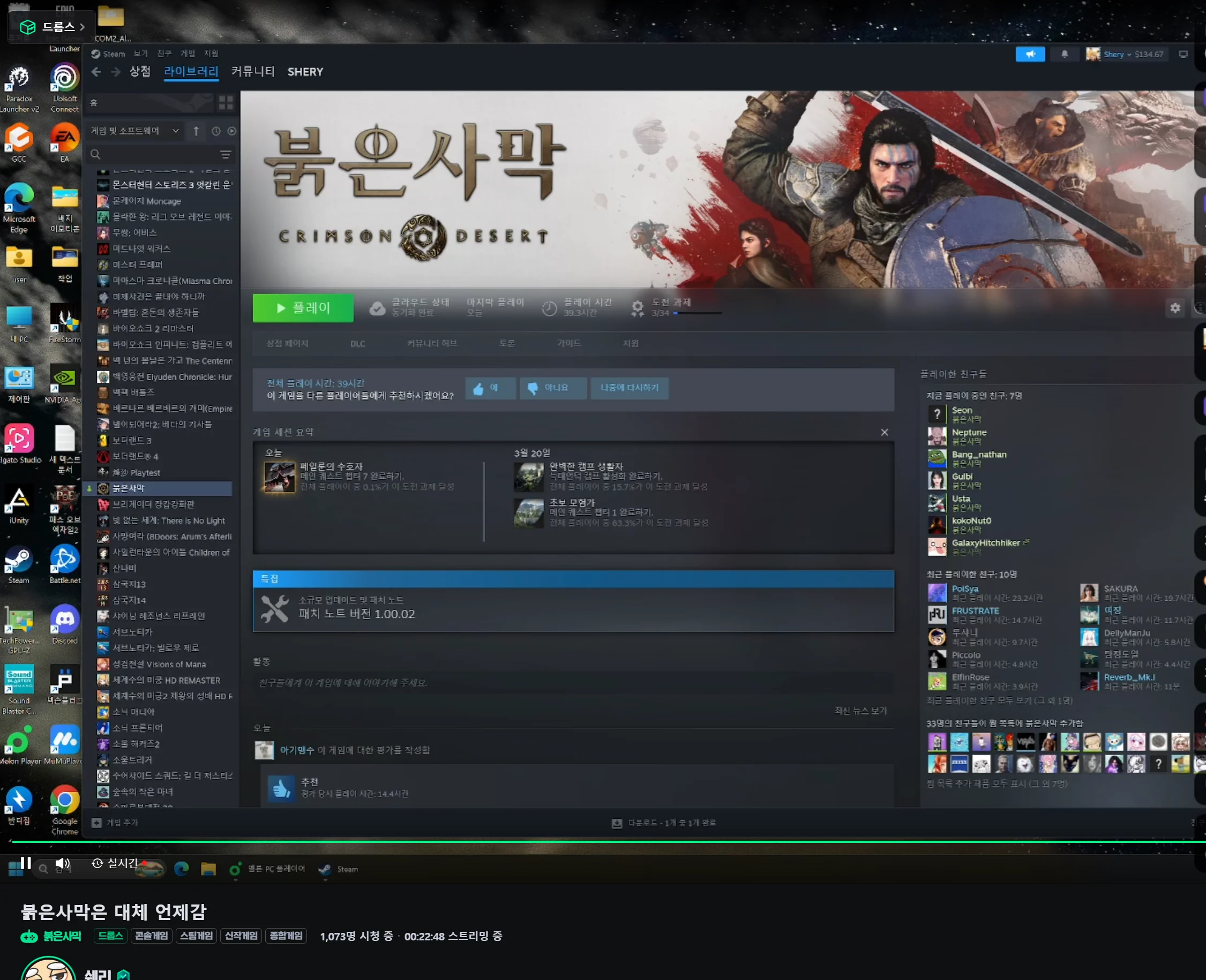Click the thumbs-up 예 recommend button
Image resolution: width=1206 pixels, height=980 pixels.
pyautogui.click(x=490, y=388)
